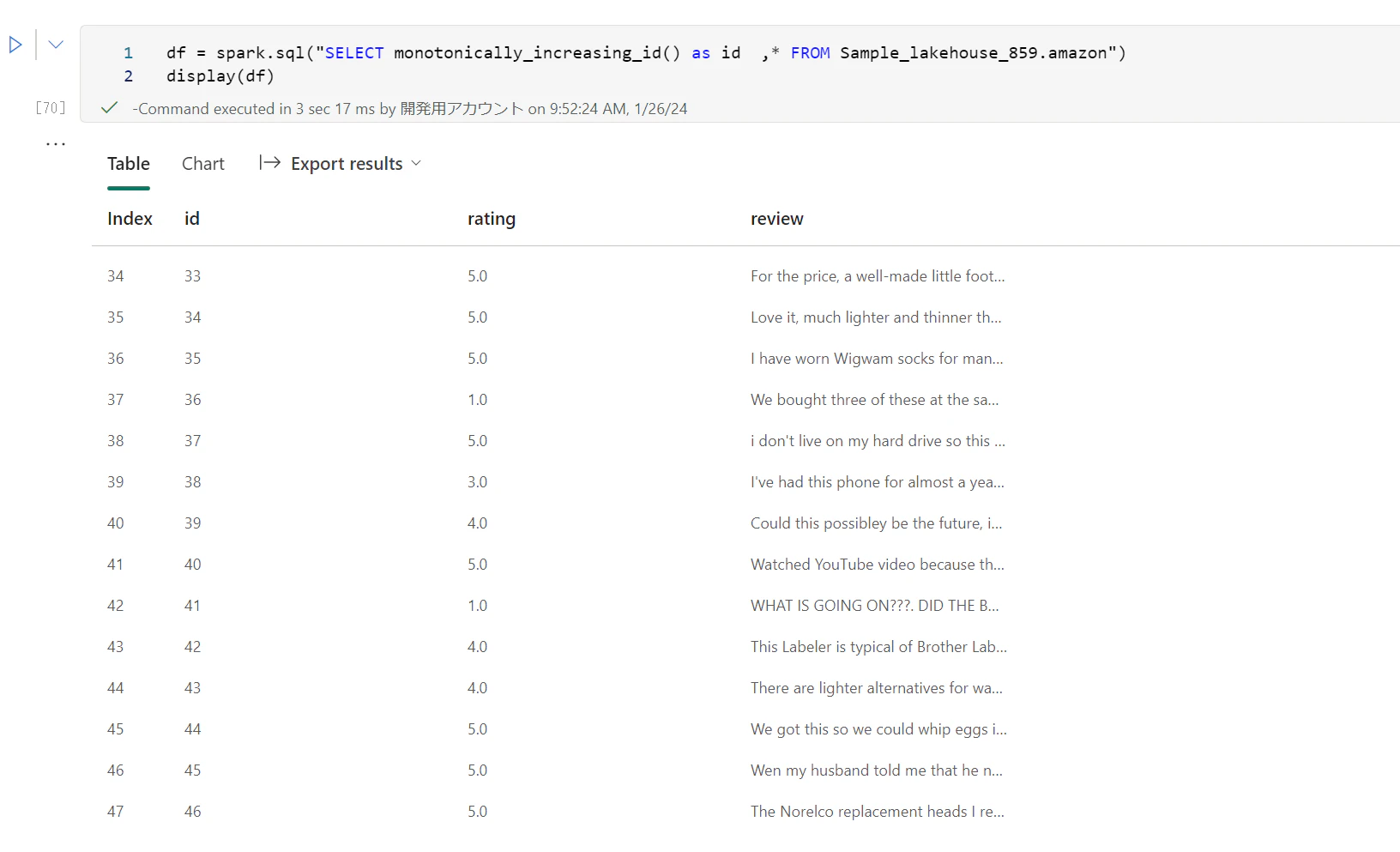1400x852 pixels.
Task: Click Index value 47 in last row
Action: pos(116,812)
